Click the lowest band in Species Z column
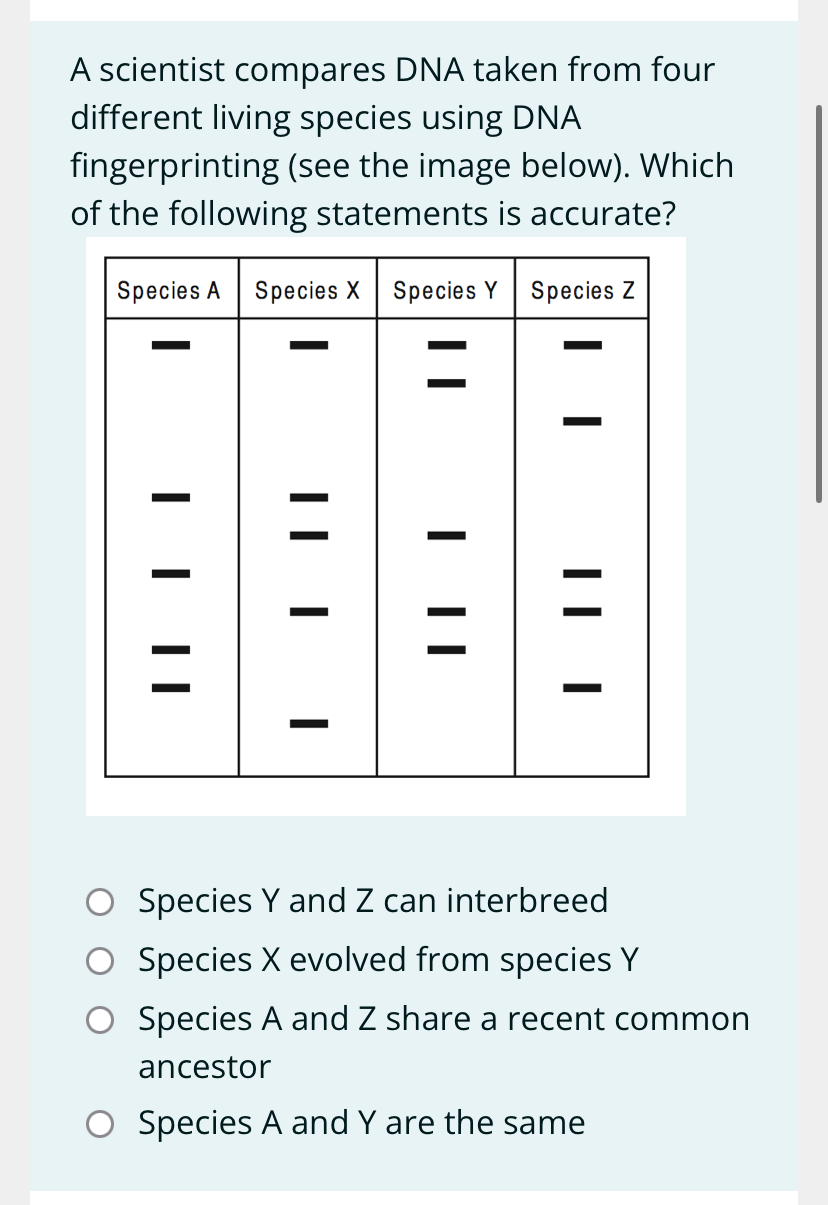The width and height of the screenshot is (828, 1205). [x=582, y=686]
